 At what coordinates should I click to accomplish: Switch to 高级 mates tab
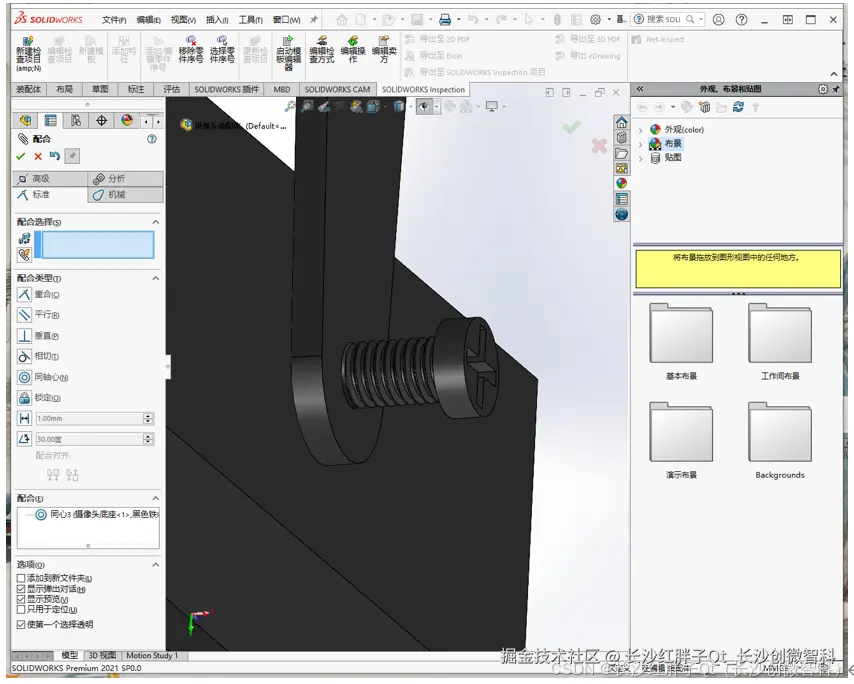pyautogui.click(x=50, y=179)
